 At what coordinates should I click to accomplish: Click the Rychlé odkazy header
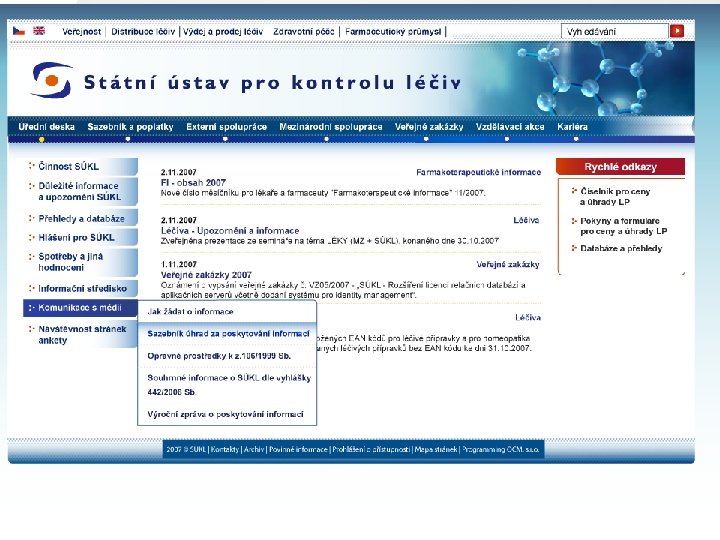coord(620,167)
